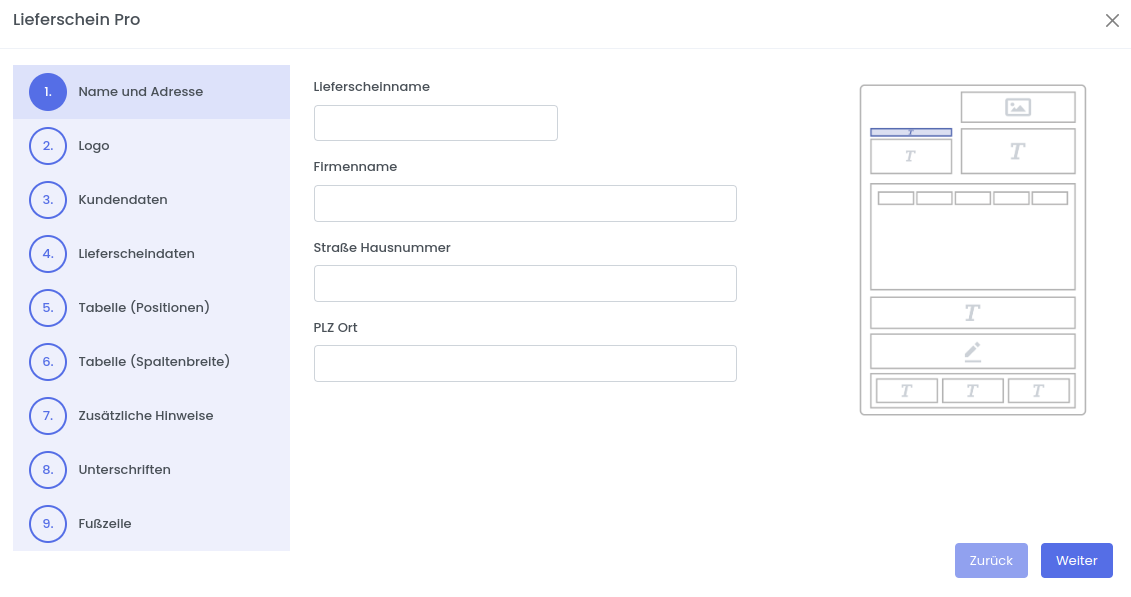Open the Zusätzliche Hinweise step
This screenshot has height=597, width=1131.
146,416
